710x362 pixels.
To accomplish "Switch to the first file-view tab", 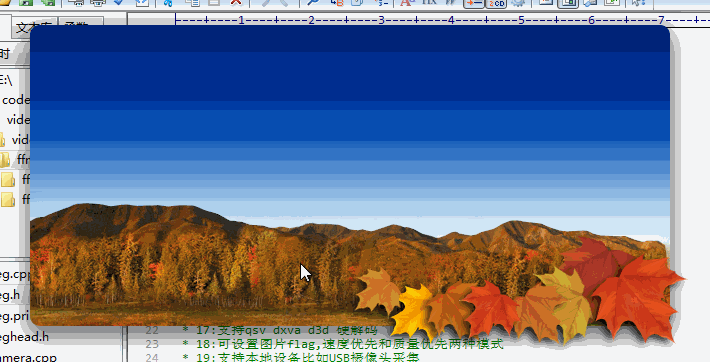I will coord(34,28).
